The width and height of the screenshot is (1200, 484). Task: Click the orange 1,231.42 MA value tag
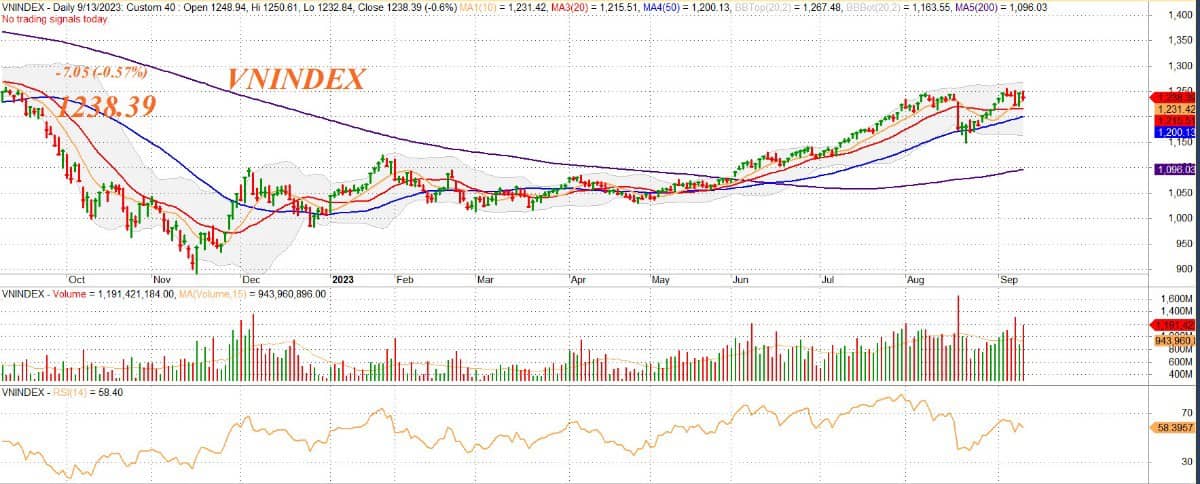(1176, 109)
